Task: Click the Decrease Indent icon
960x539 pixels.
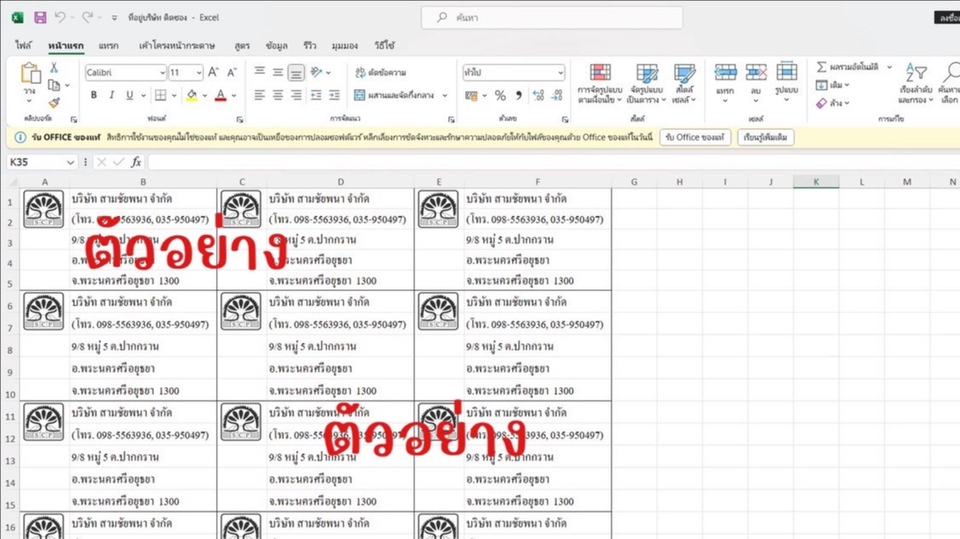Action: (316, 95)
